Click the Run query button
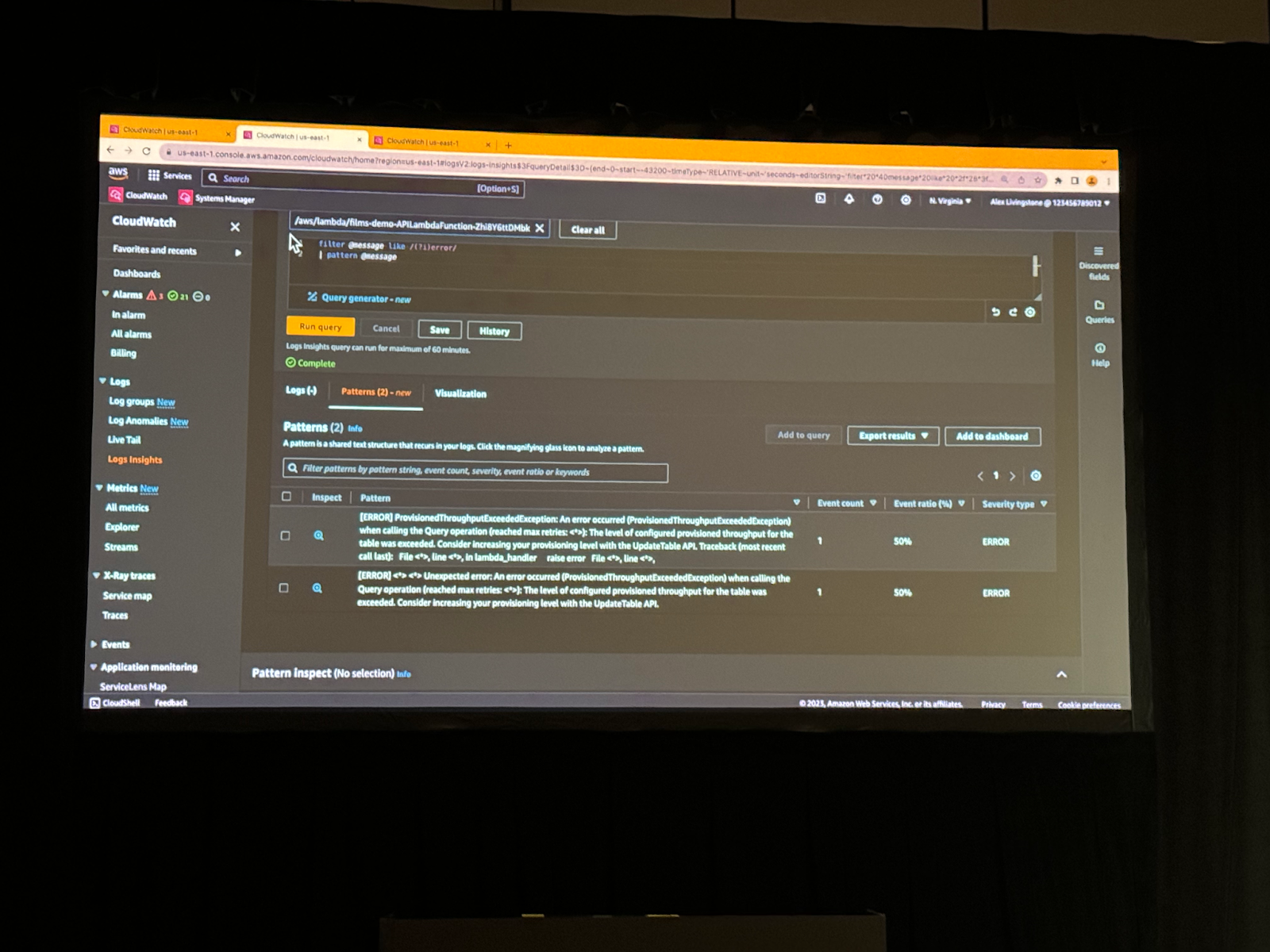The width and height of the screenshot is (1270, 952). 320,327
